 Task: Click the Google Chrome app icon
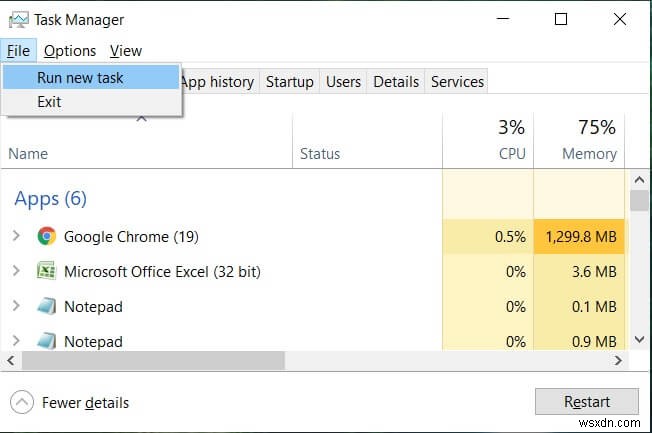tap(46, 237)
